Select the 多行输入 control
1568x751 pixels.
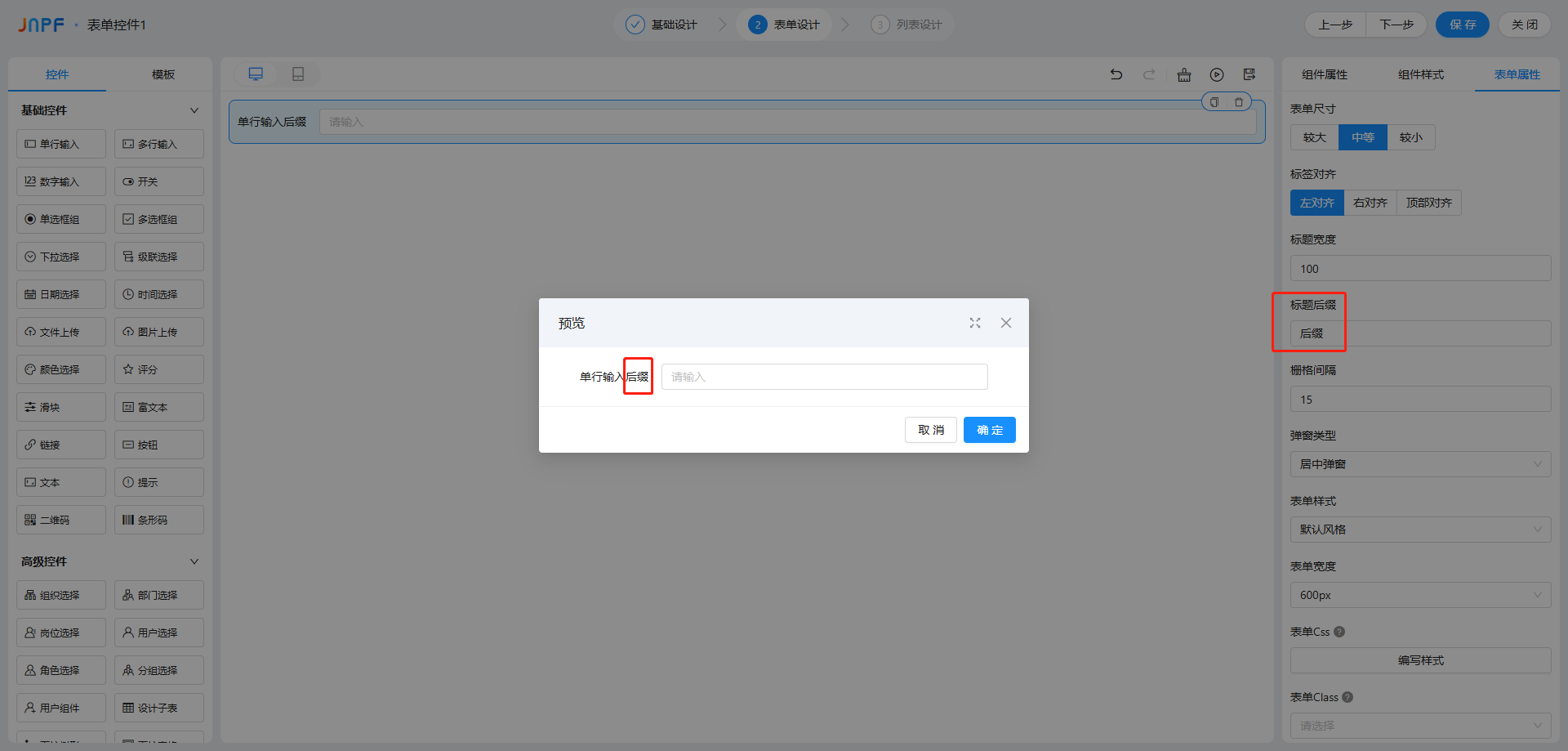point(159,144)
